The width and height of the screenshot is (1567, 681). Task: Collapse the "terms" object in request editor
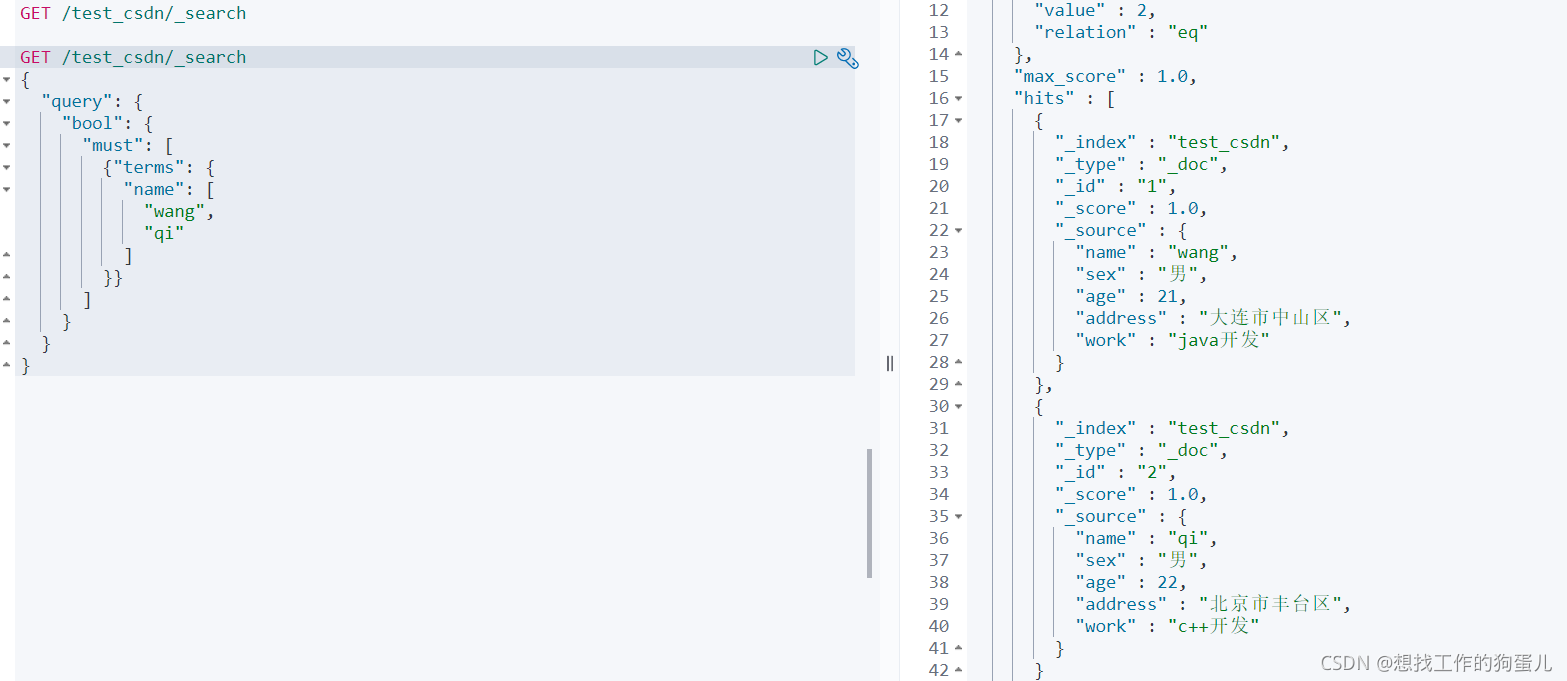(x=7, y=167)
